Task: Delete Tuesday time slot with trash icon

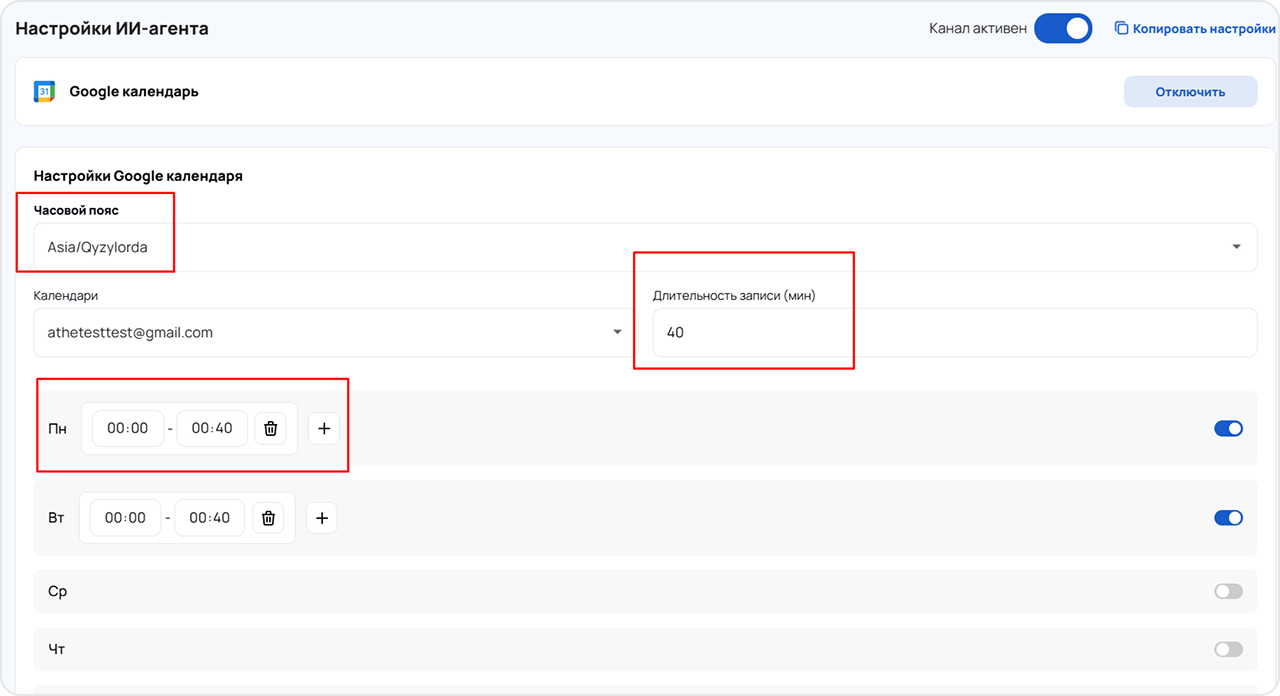Action: 268,518
